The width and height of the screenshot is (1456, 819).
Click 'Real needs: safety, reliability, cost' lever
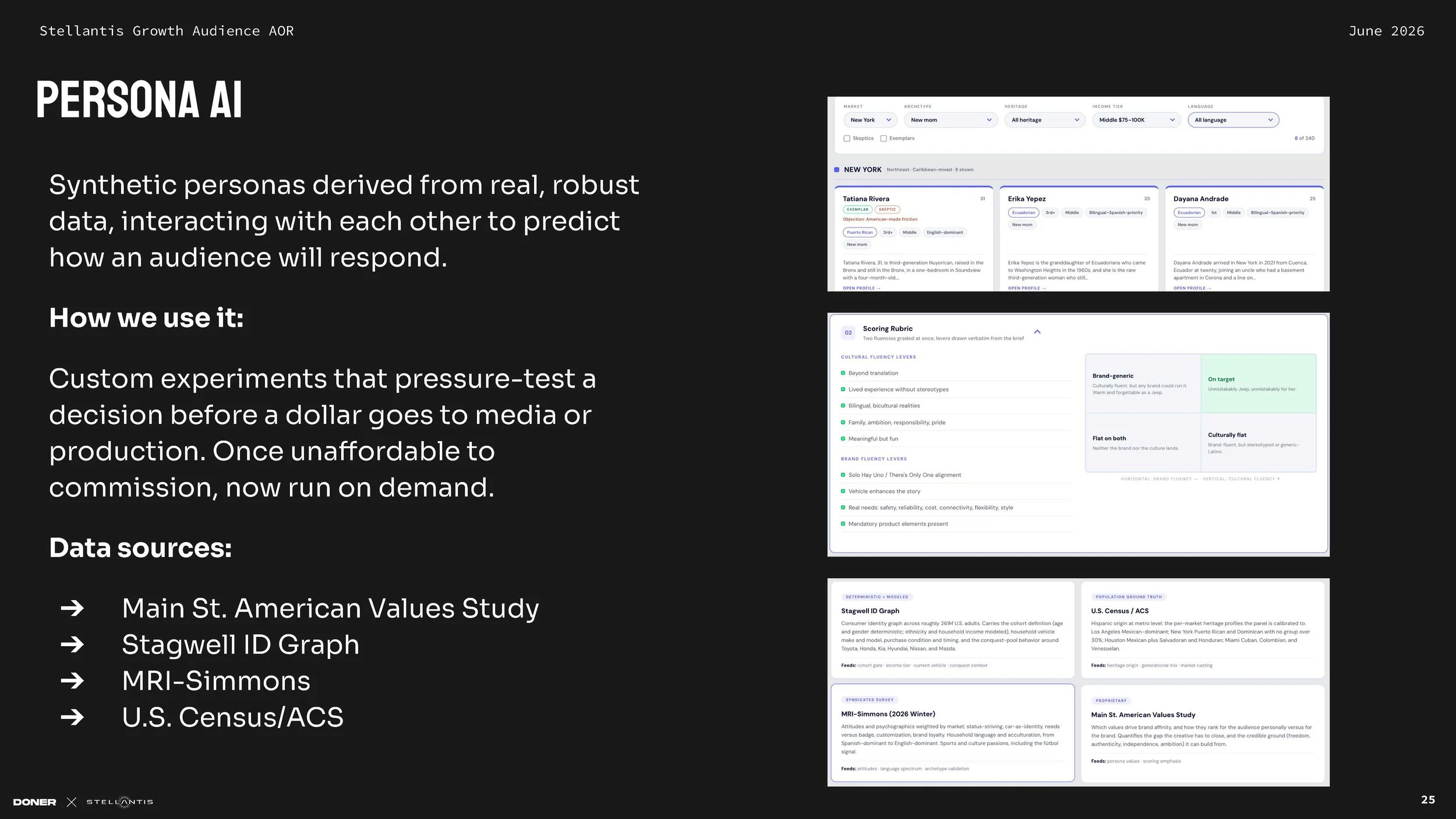pyautogui.click(x=931, y=508)
